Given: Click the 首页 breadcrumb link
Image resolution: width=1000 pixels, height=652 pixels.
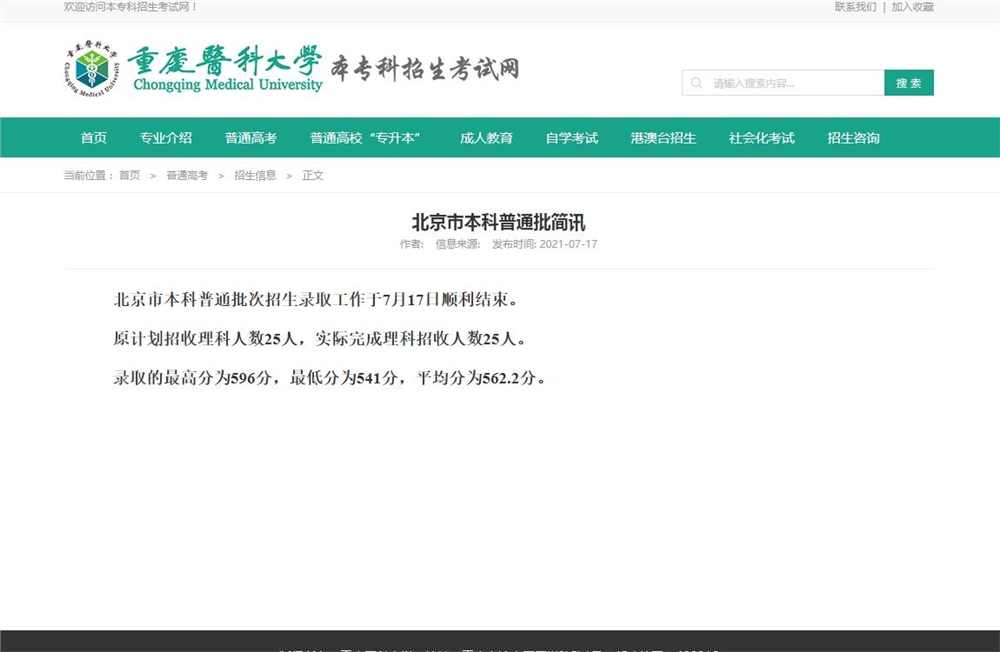Looking at the screenshot, I should pos(129,175).
